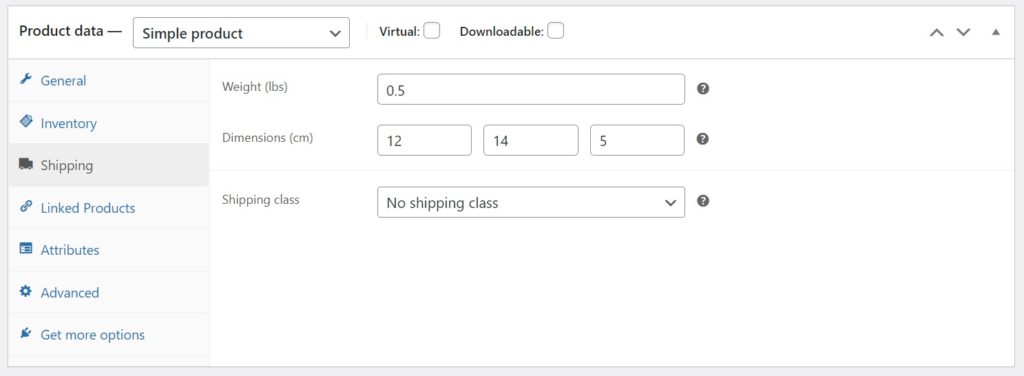Screen dimensions: 1024x376
Task: Open the Attributes tab
Action: [108, 250]
